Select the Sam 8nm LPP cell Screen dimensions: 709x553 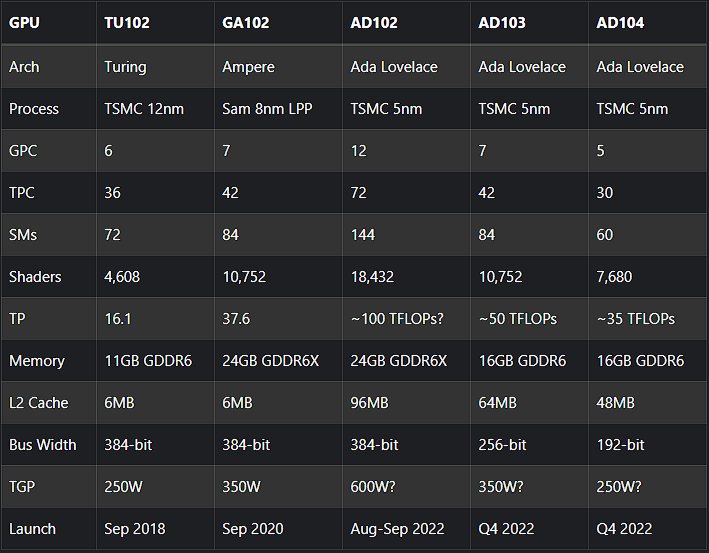click(267, 109)
